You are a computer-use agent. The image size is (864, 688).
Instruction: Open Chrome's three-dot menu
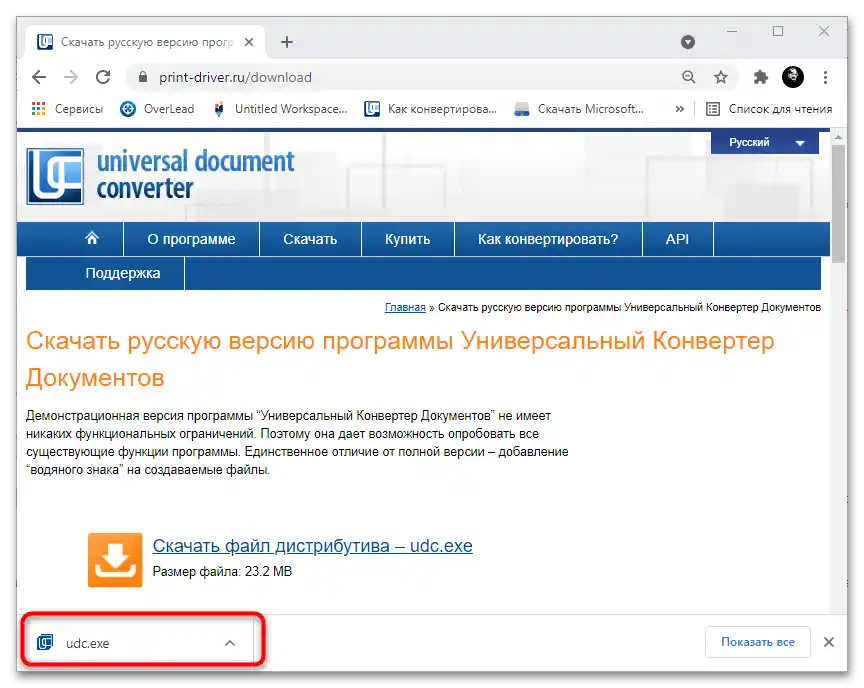point(825,77)
